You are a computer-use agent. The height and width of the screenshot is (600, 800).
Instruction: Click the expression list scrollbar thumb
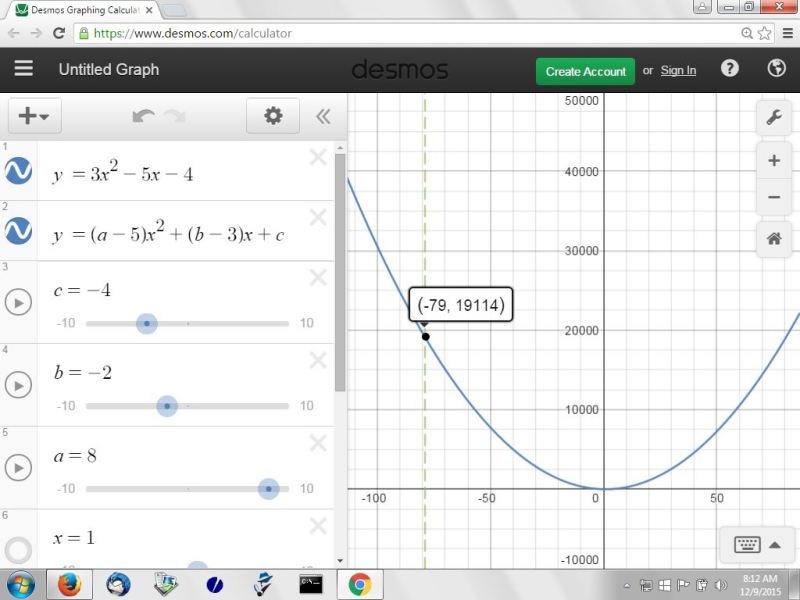click(x=340, y=272)
